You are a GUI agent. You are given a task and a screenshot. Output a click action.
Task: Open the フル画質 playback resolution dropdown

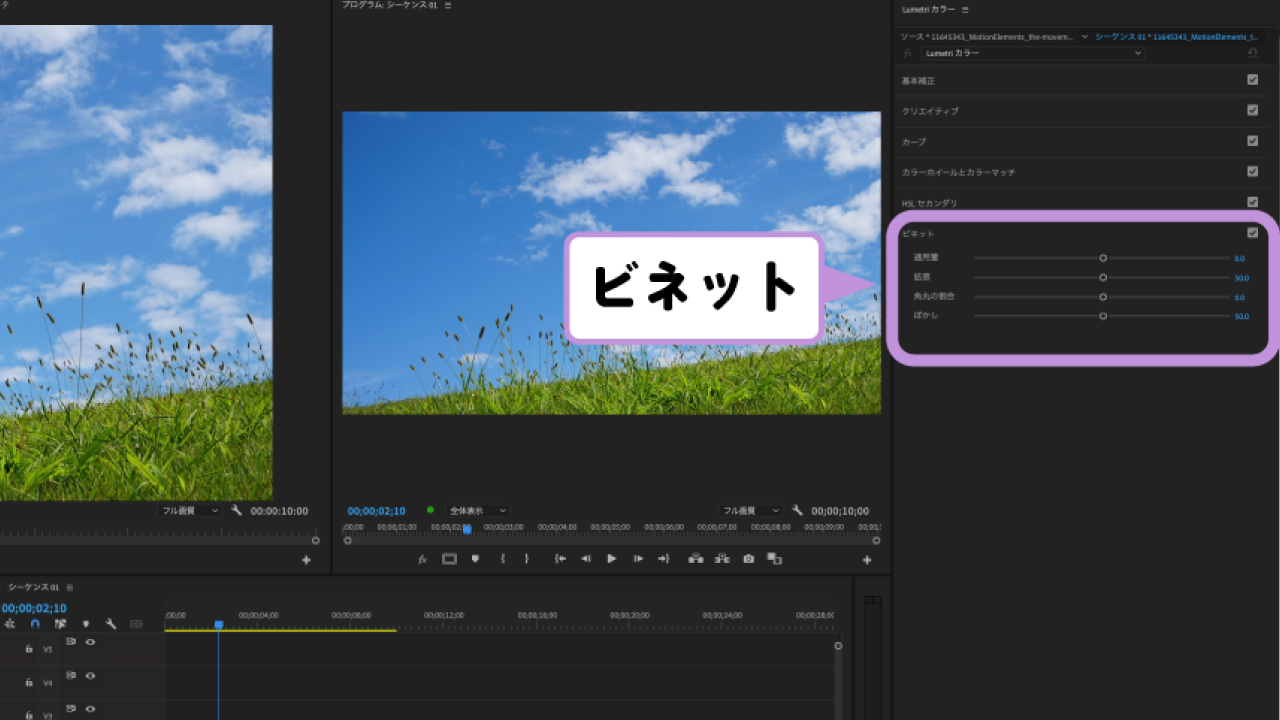coord(750,510)
